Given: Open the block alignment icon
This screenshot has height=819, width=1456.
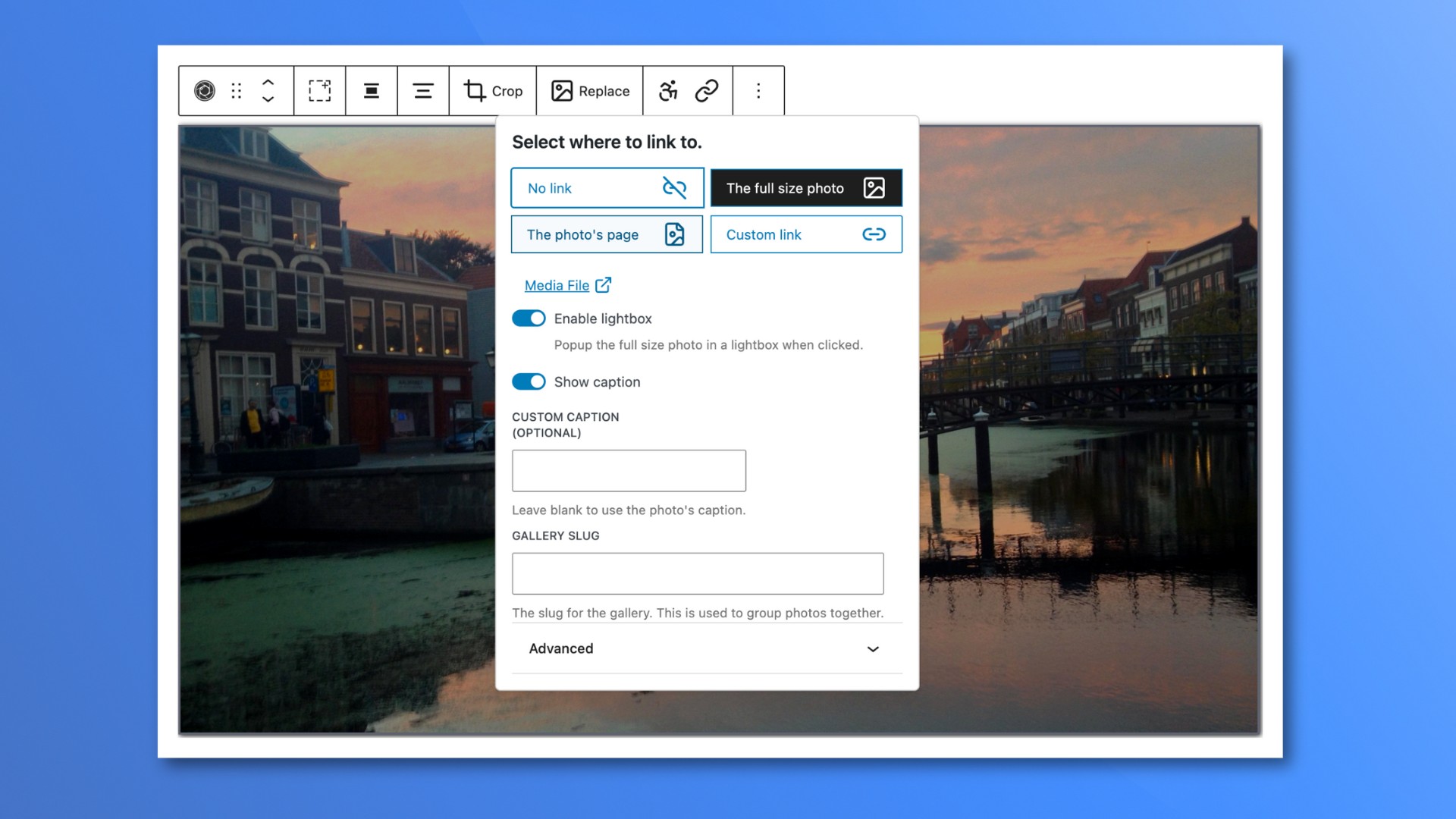Looking at the screenshot, I should pos(371,91).
